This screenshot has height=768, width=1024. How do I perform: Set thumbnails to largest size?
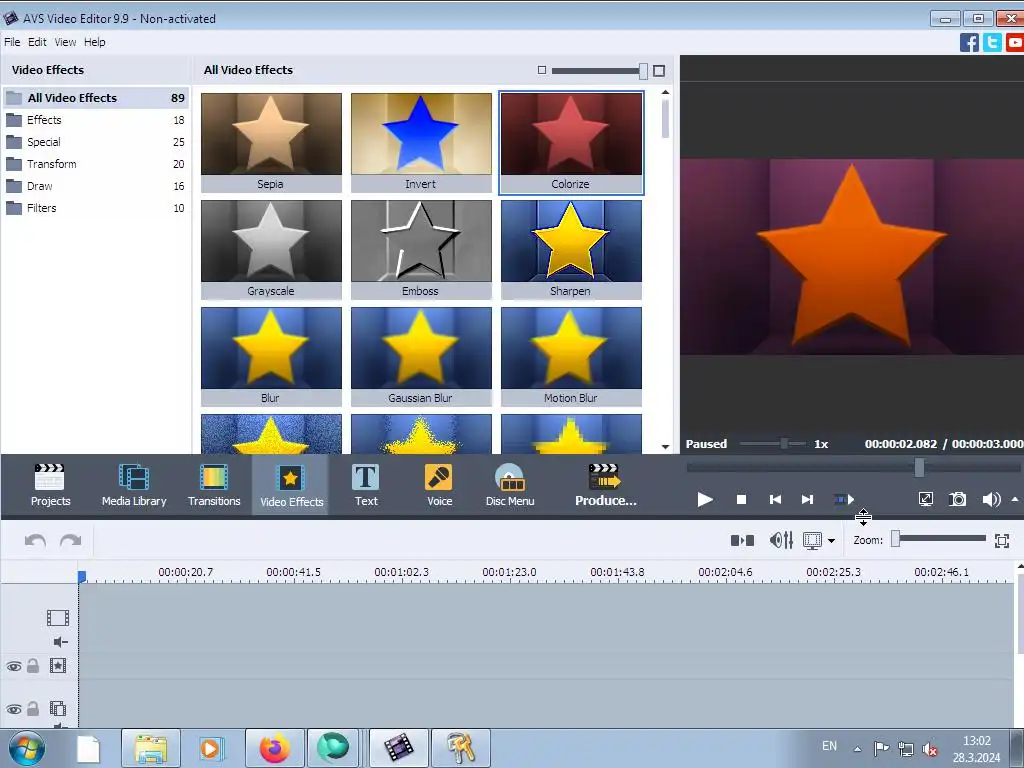point(659,71)
